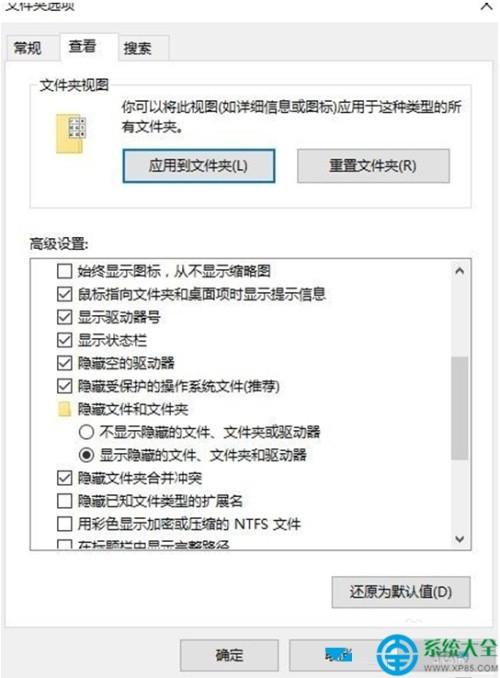Click 还原为默认值(D) button
The width and height of the screenshot is (500, 678).
401,592
